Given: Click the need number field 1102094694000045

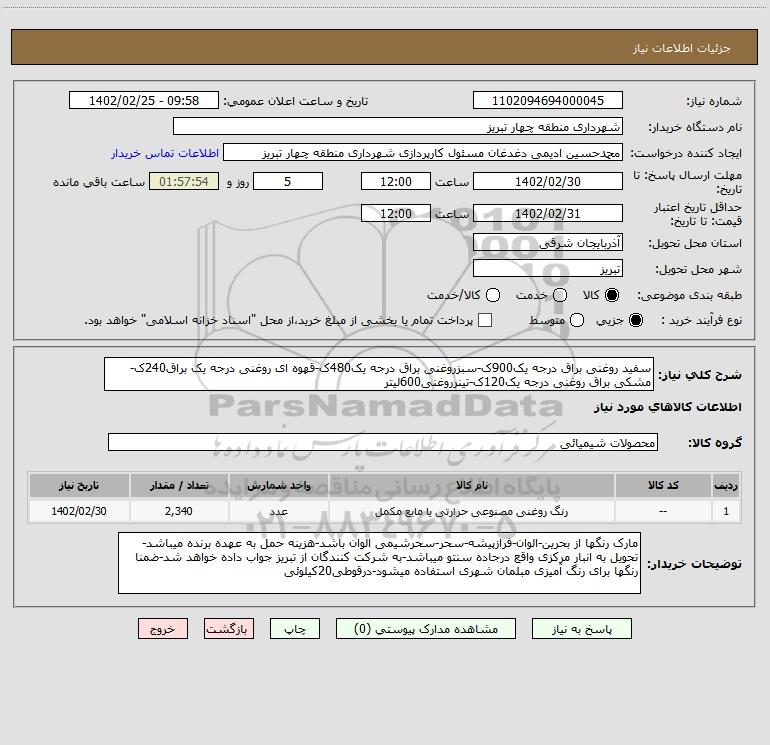Looking at the screenshot, I should point(548,100).
